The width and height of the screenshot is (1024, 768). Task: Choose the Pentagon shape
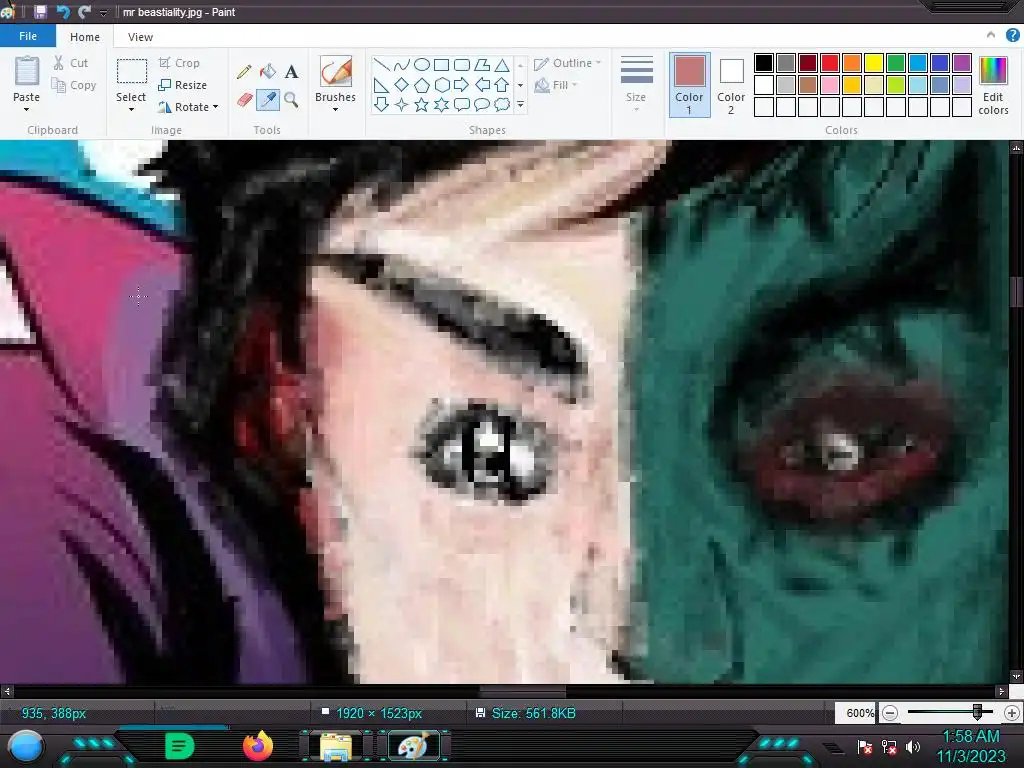pyautogui.click(x=422, y=85)
